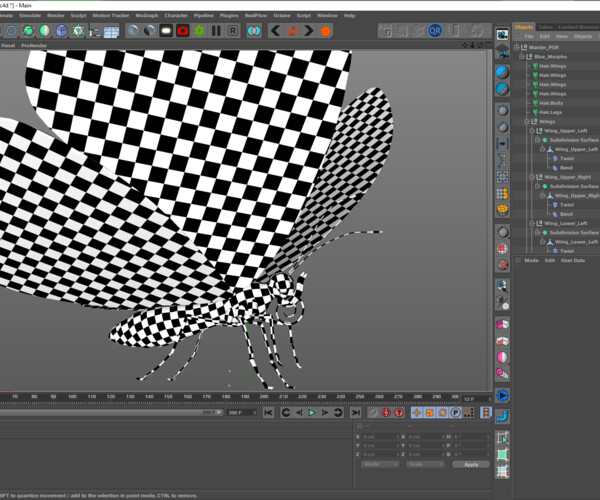This screenshot has width=600, height=500.
Task: Open the RealFlow menu
Action: 256,15
